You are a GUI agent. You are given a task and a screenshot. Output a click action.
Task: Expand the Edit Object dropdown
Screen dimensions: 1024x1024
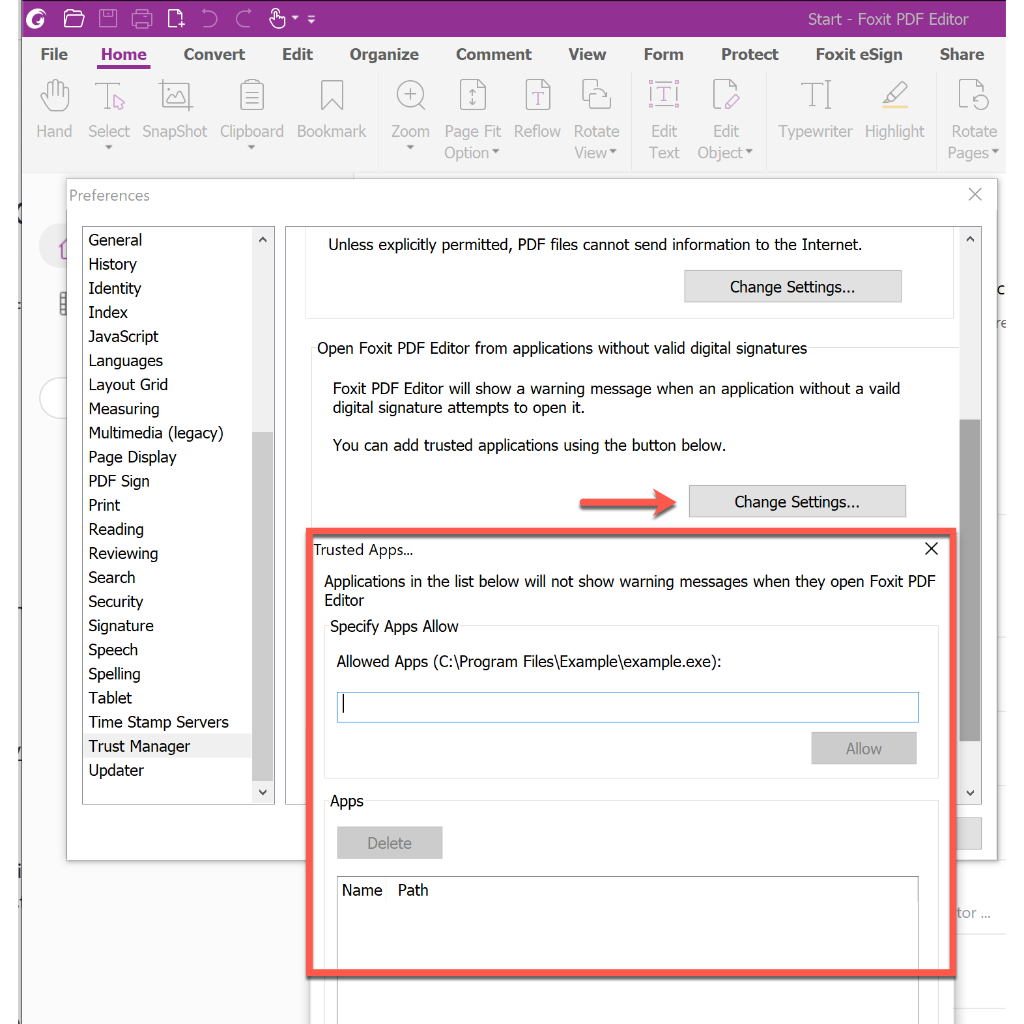726,142
